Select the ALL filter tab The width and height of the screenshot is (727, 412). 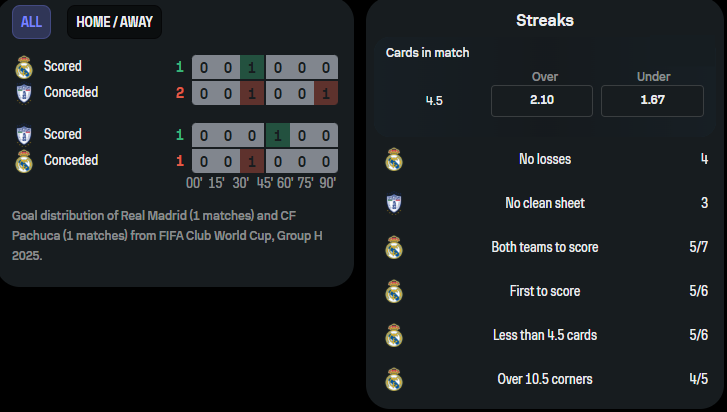[32, 22]
